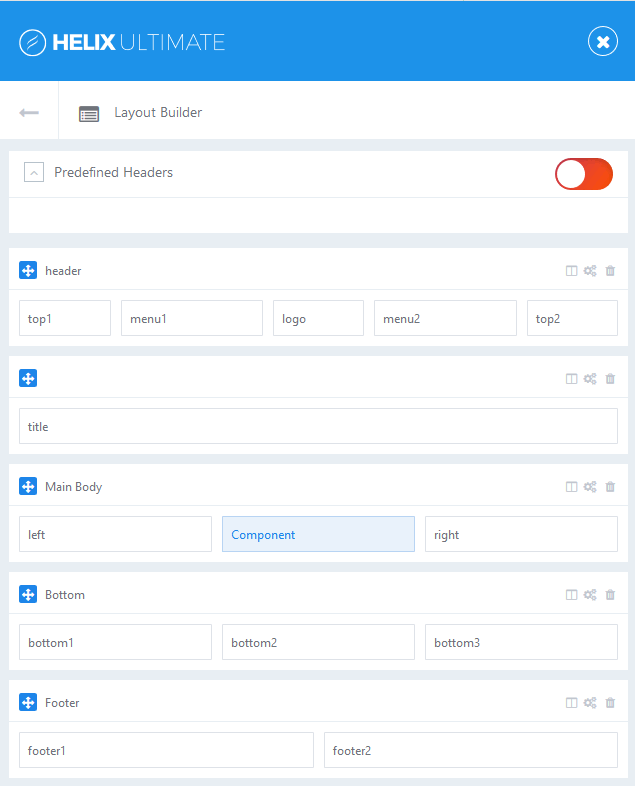Image resolution: width=635 pixels, height=786 pixels.
Task: Grab the header row move handle
Action: [28, 271]
